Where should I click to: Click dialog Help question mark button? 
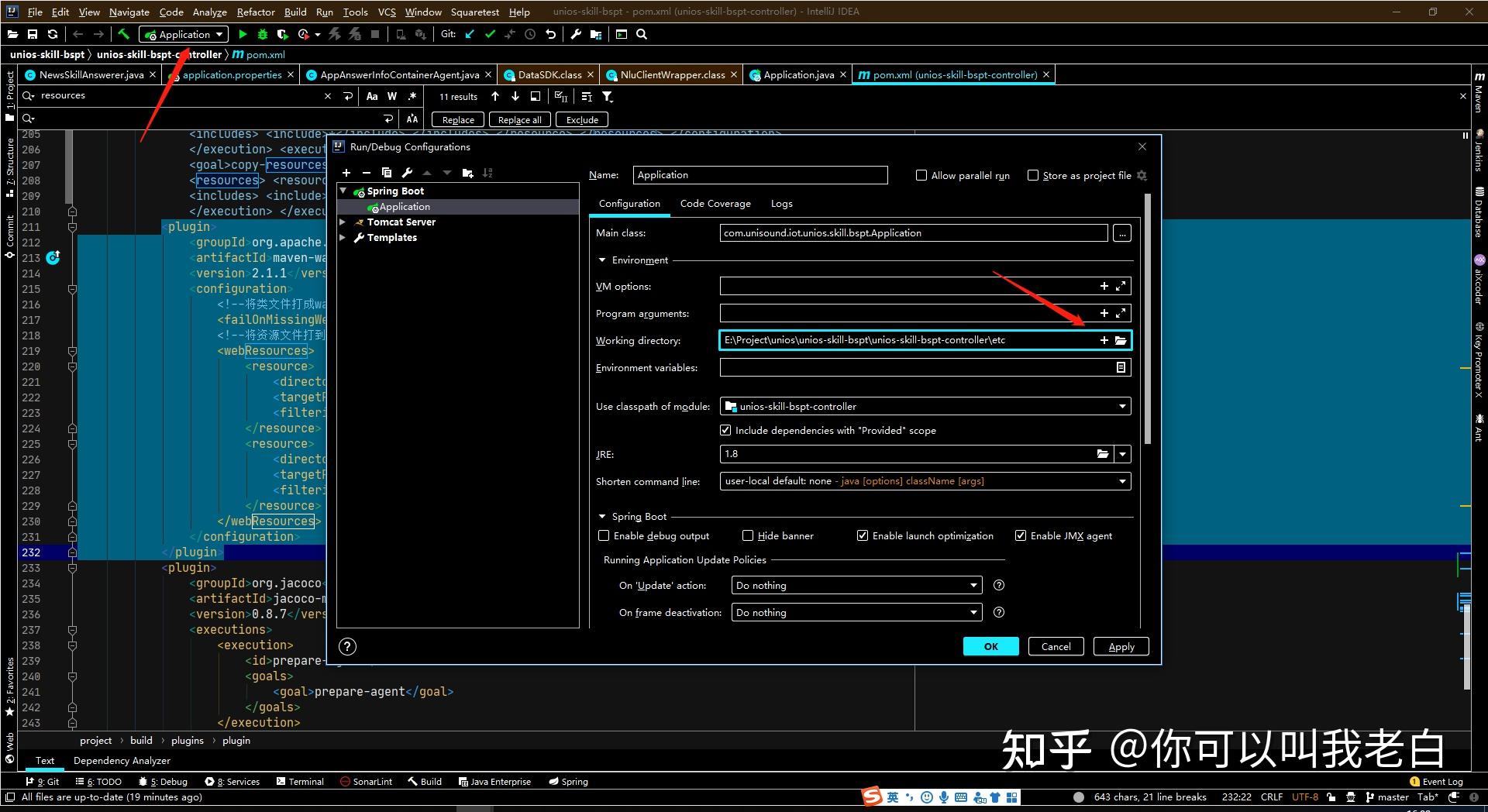click(348, 646)
